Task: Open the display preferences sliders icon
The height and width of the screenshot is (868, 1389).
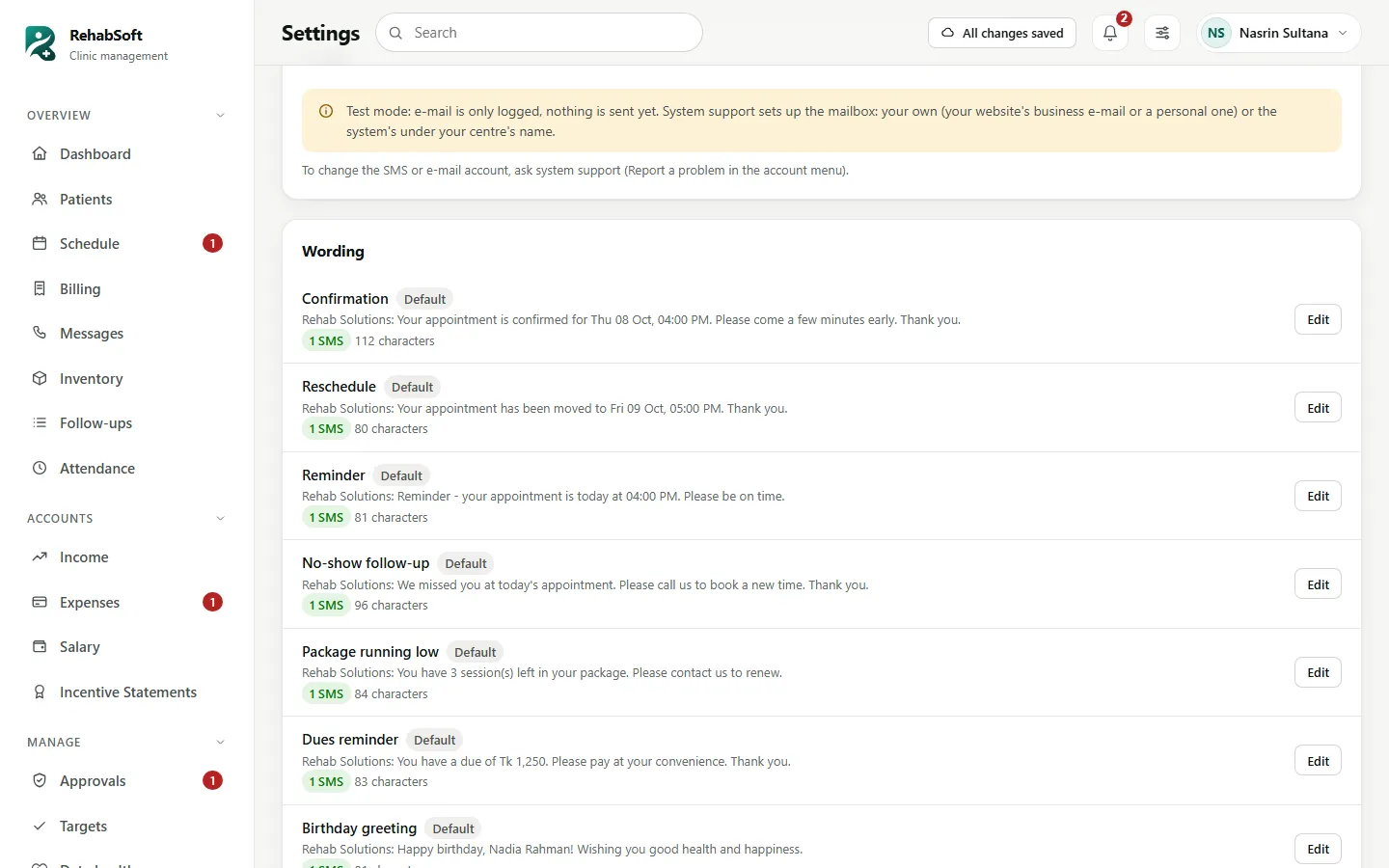Action: pyautogui.click(x=1162, y=33)
